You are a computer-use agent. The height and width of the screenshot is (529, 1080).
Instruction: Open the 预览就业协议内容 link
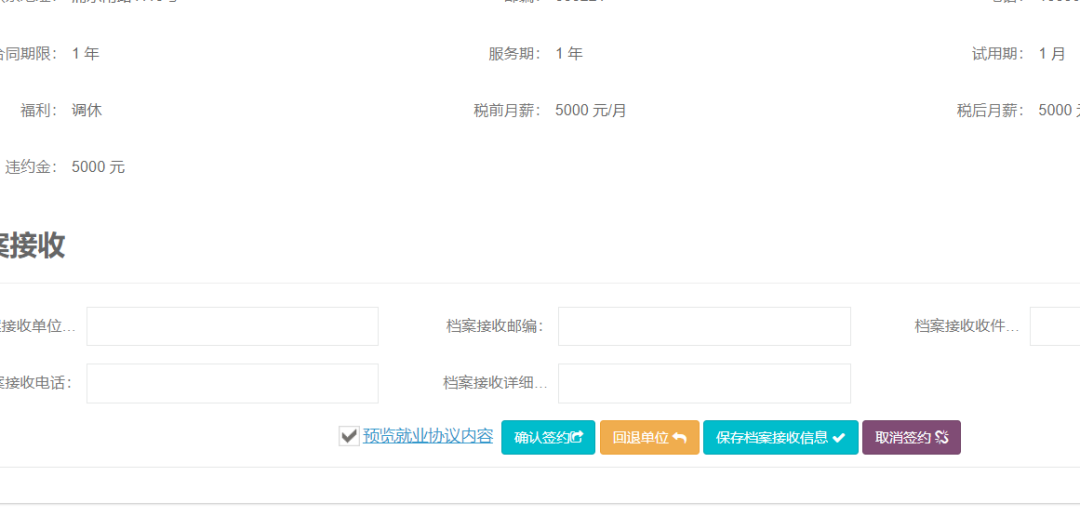point(428,436)
